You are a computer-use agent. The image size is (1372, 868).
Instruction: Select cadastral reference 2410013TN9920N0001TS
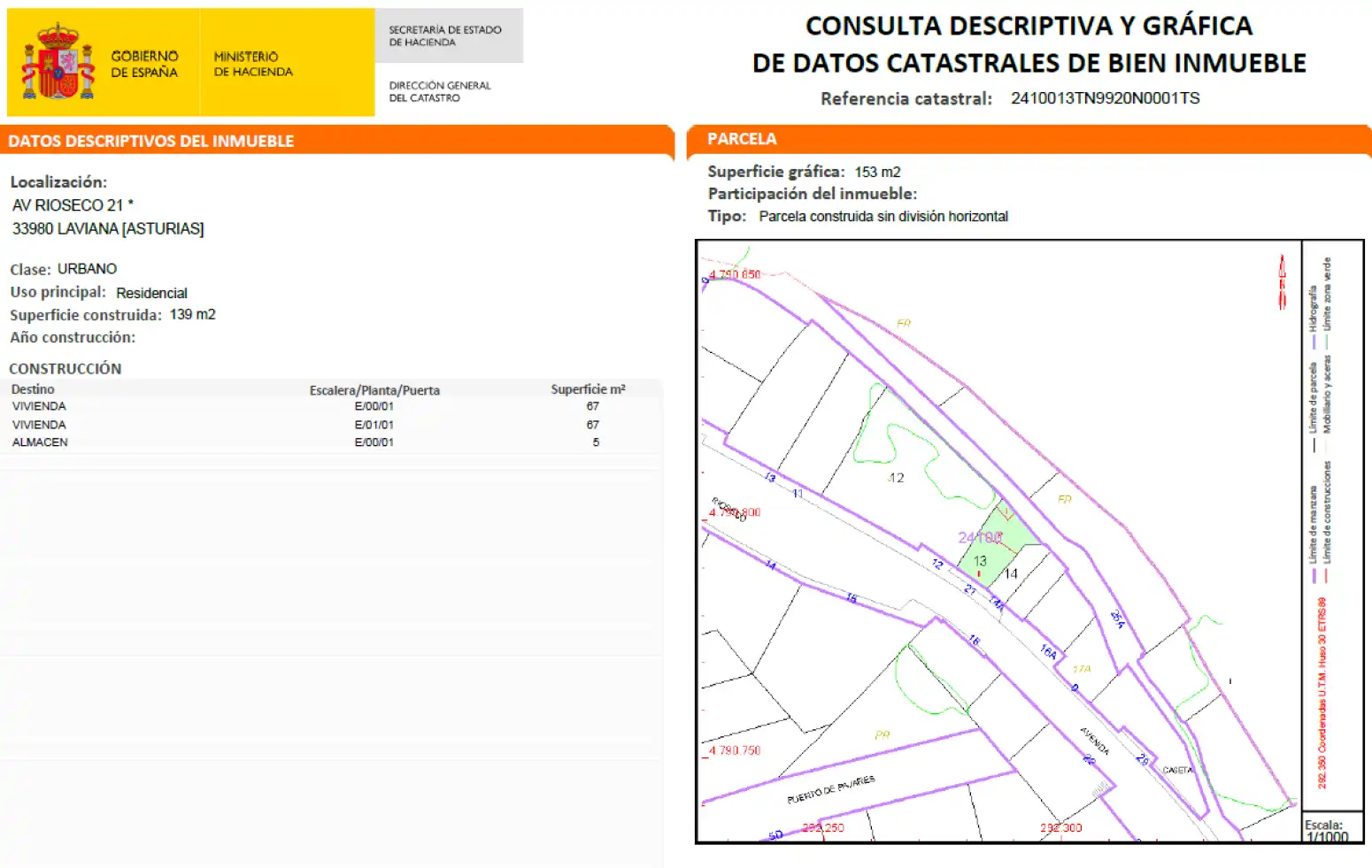1105,98
